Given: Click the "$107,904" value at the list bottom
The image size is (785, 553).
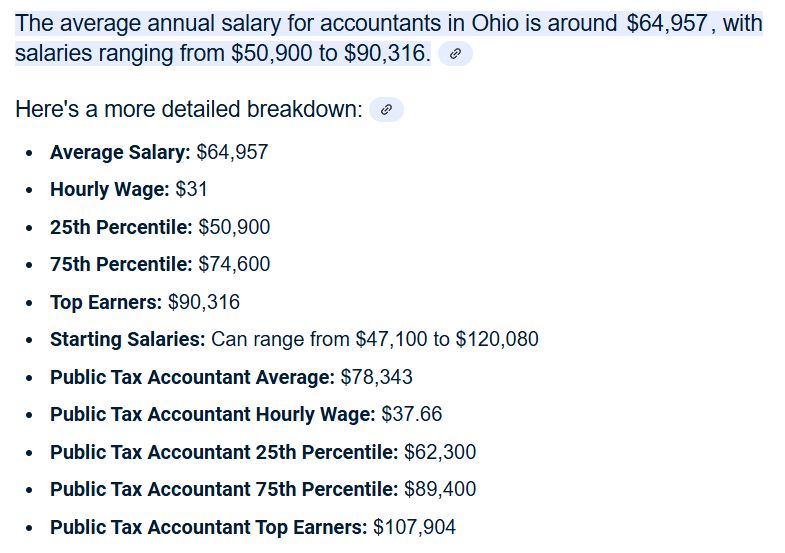Looking at the screenshot, I should click(414, 527).
